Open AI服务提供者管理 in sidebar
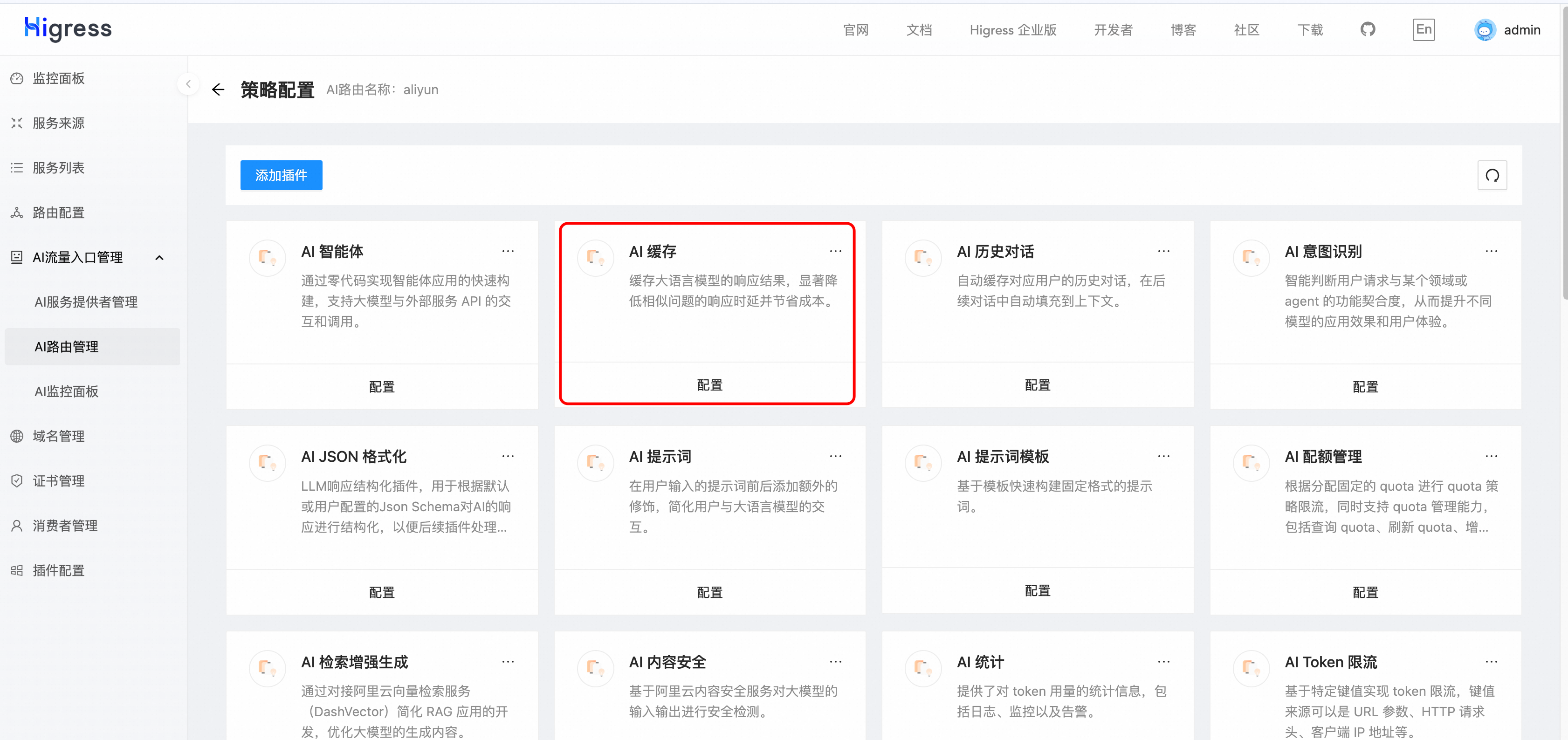The height and width of the screenshot is (740, 1568). tap(86, 302)
